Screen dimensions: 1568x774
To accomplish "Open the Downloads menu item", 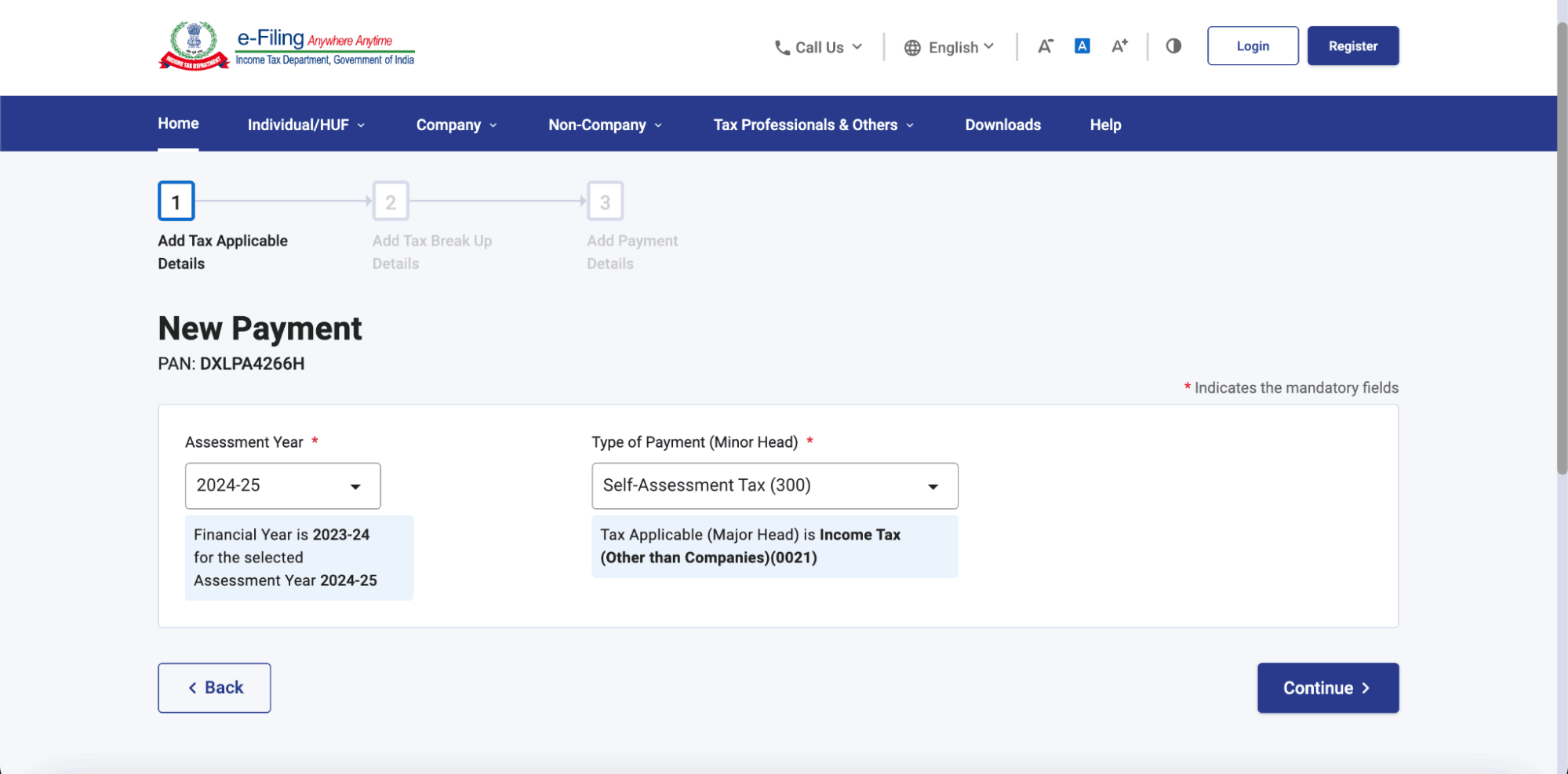I will tap(1002, 125).
